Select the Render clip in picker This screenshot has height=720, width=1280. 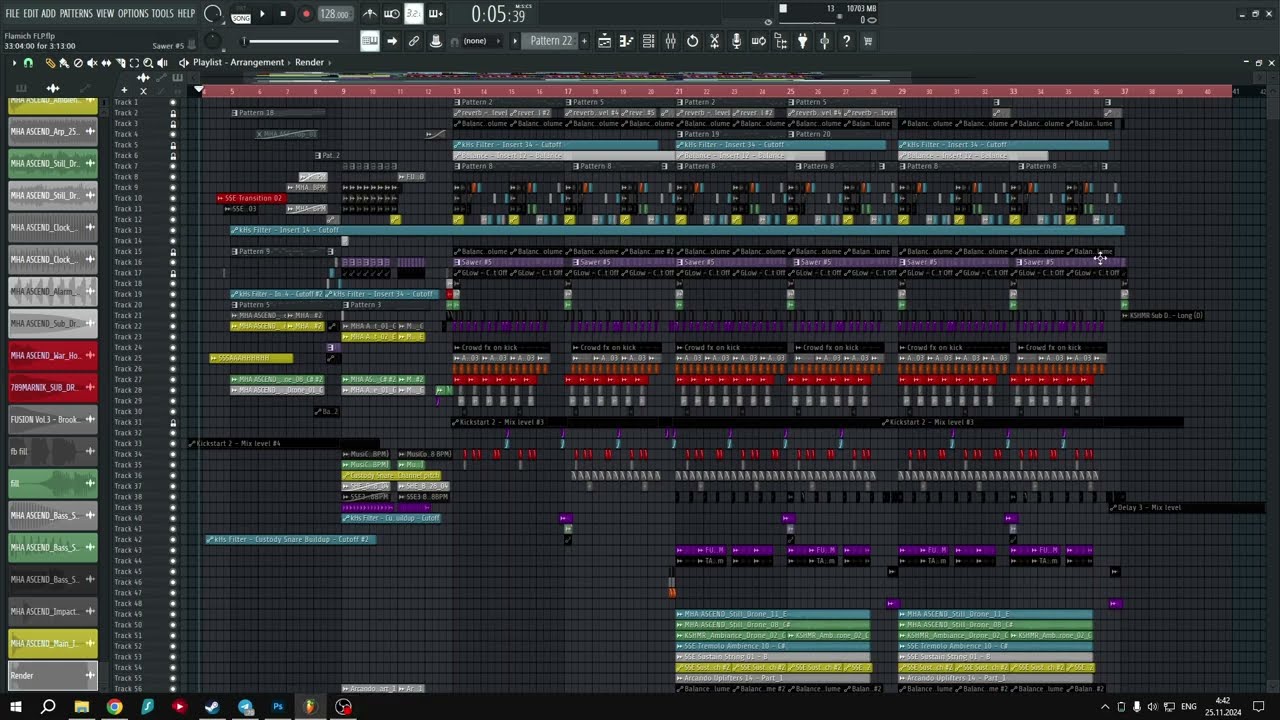coord(53,675)
